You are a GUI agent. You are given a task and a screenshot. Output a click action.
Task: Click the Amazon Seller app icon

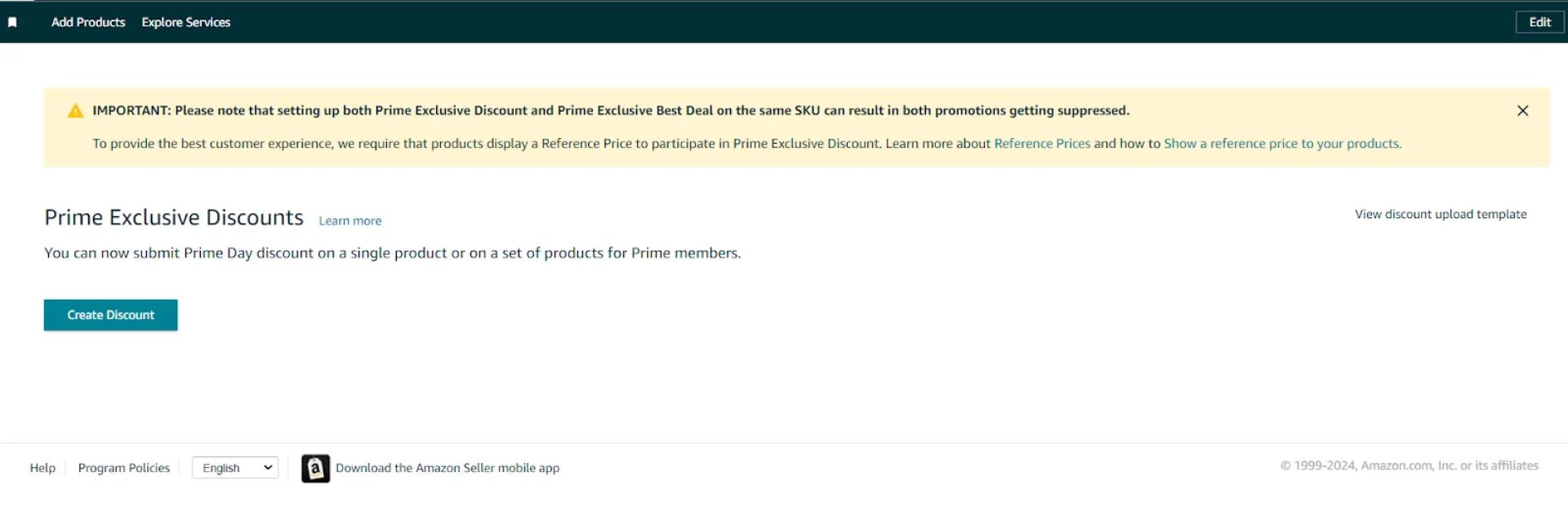(x=315, y=469)
